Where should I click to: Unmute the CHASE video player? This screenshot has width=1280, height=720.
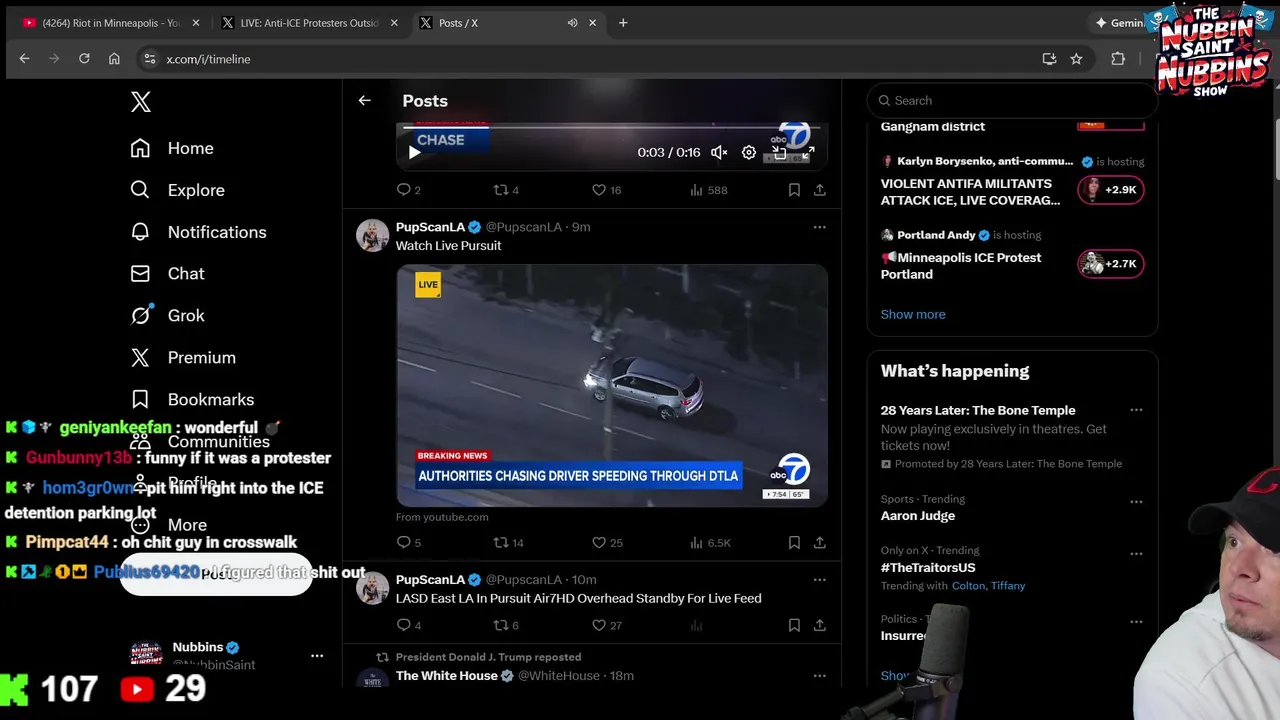[719, 152]
